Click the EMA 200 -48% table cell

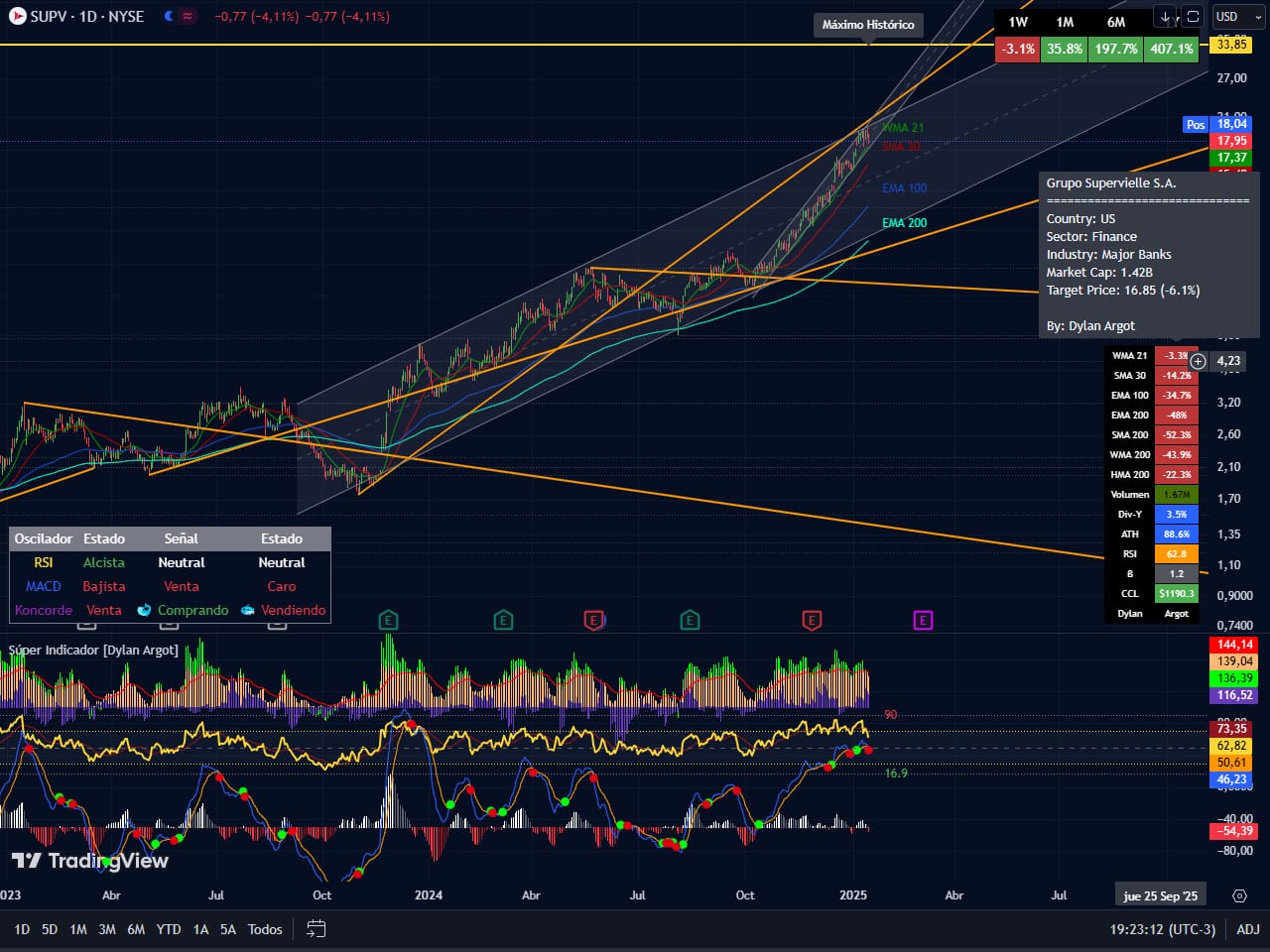pos(1177,415)
